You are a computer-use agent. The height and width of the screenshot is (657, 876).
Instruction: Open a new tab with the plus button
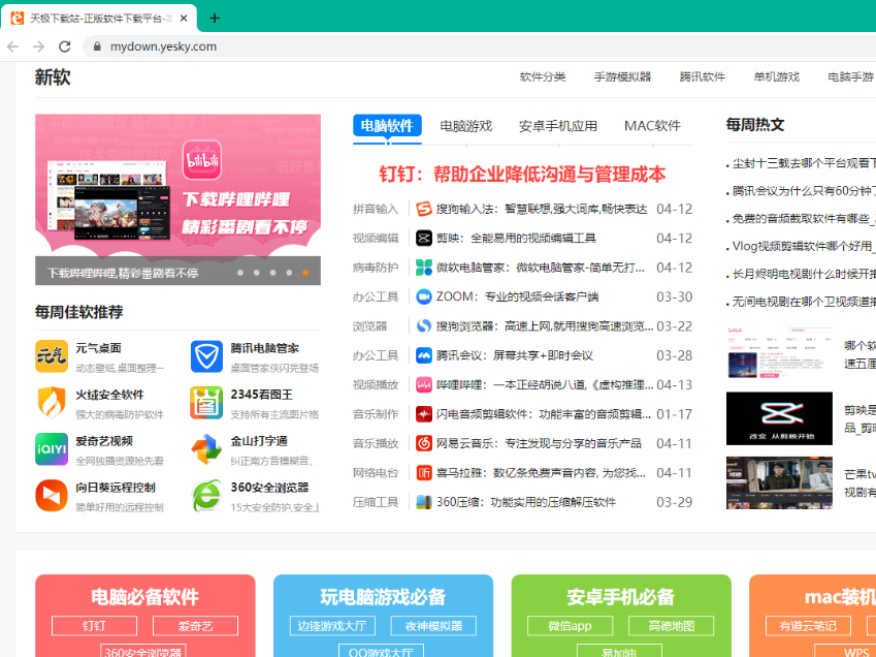[215, 18]
